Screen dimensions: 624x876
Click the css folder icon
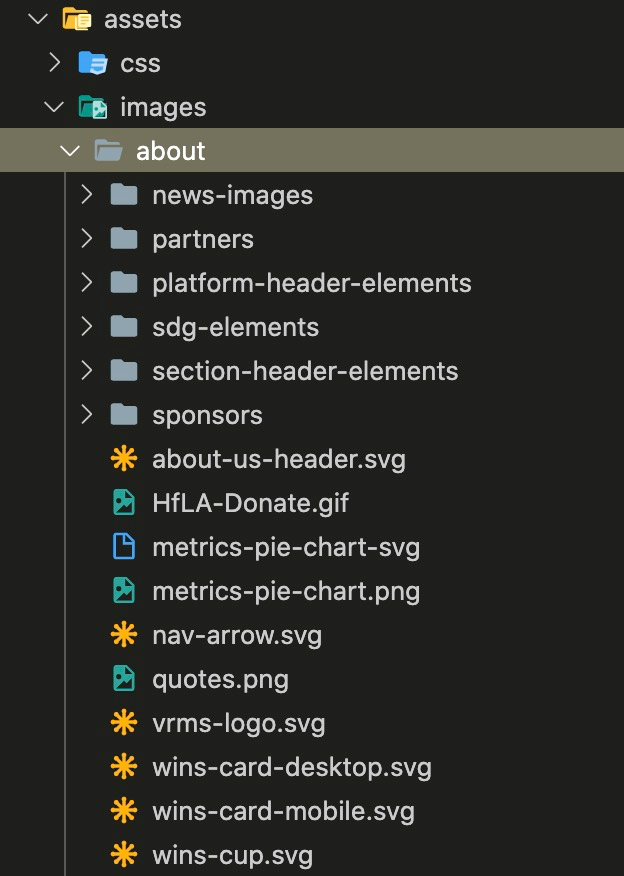(x=92, y=63)
